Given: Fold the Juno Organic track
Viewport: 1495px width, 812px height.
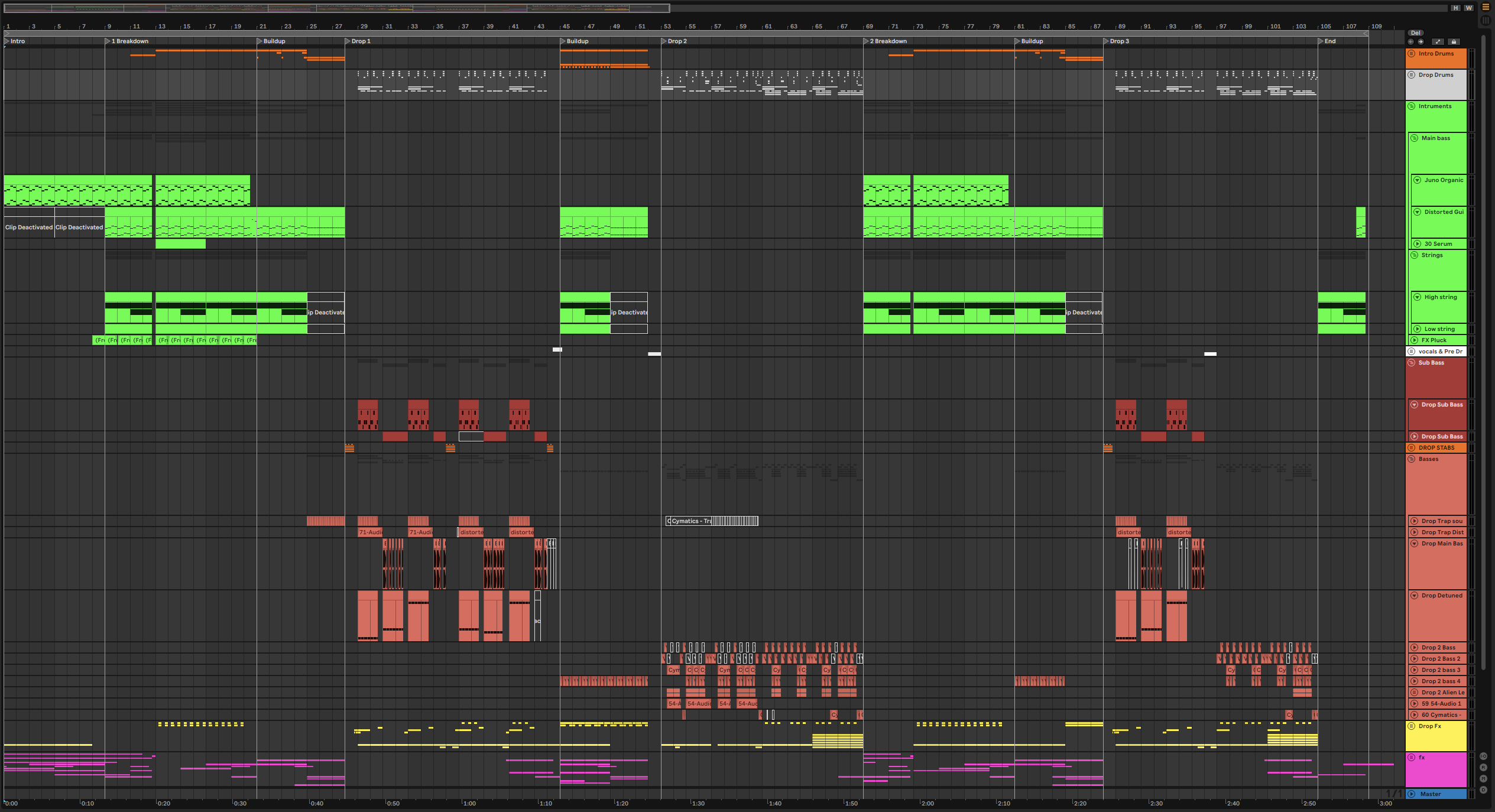Looking at the screenshot, I should (1417, 180).
